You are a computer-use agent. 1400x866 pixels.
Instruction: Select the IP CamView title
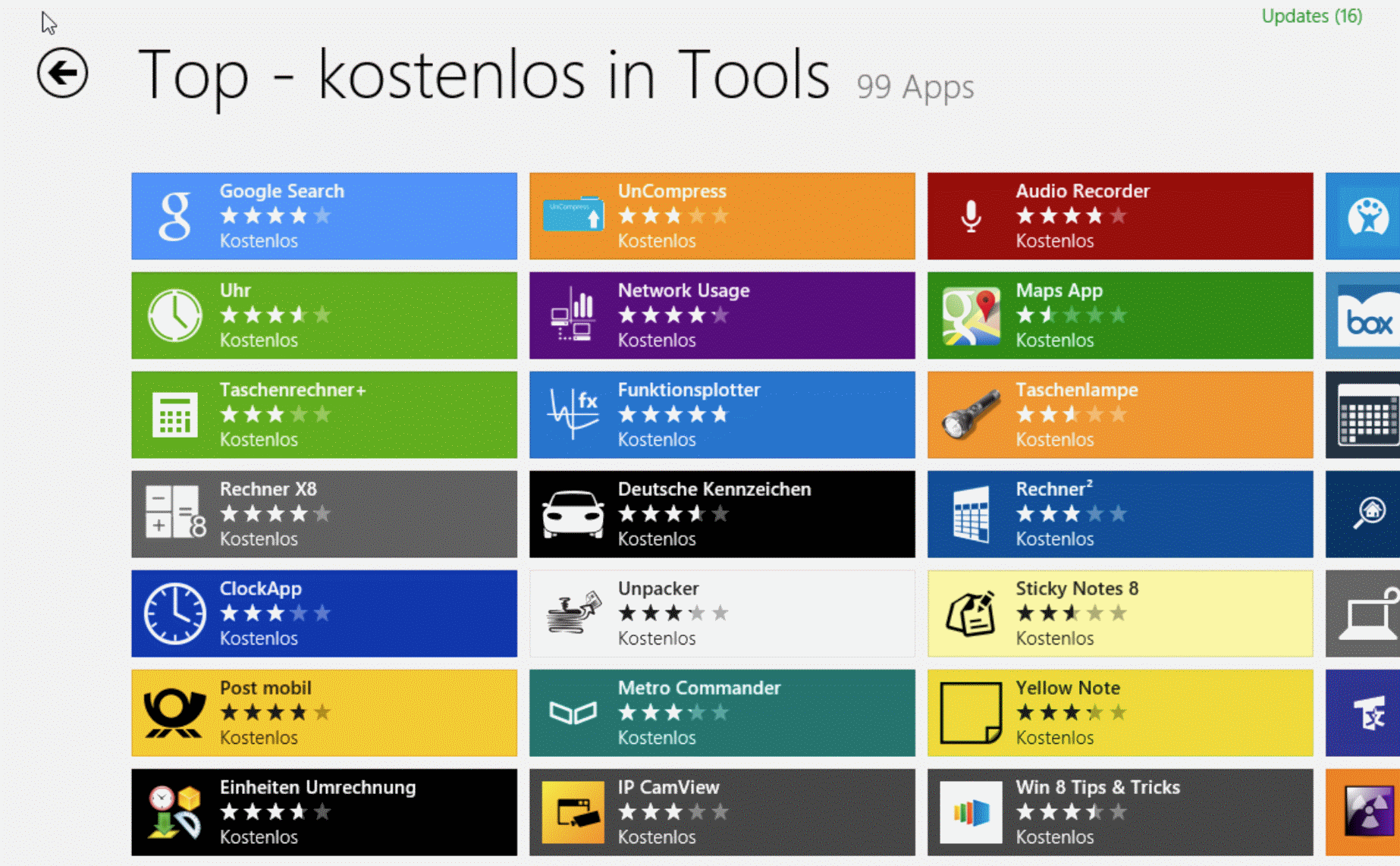click(668, 787)
